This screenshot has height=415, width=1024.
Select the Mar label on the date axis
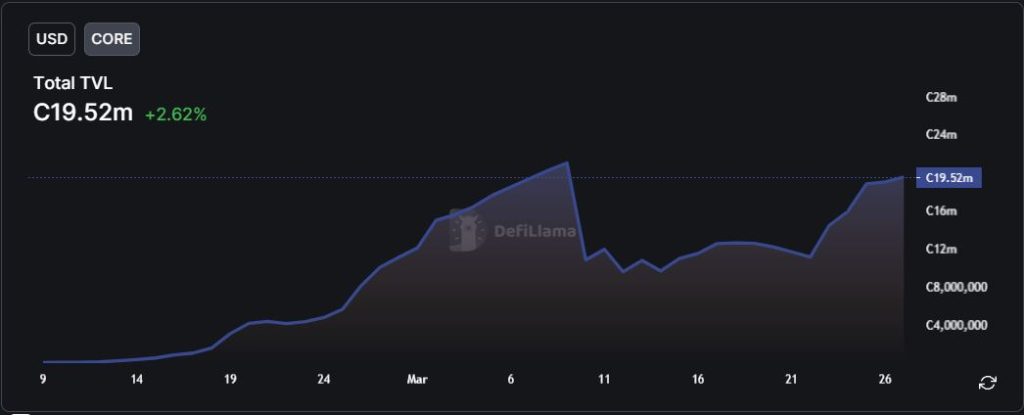(417, 380)
